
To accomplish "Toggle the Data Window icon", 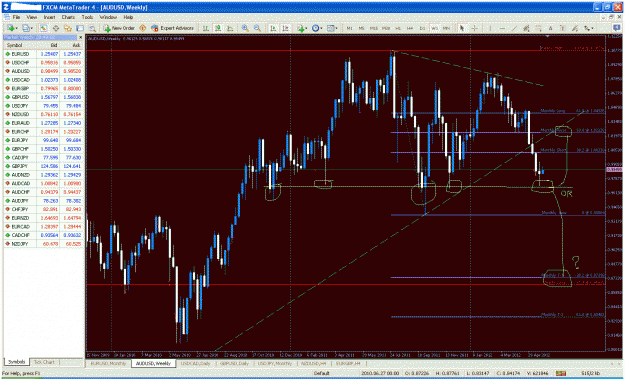I will pyautogui.click(x=56, y=28).
